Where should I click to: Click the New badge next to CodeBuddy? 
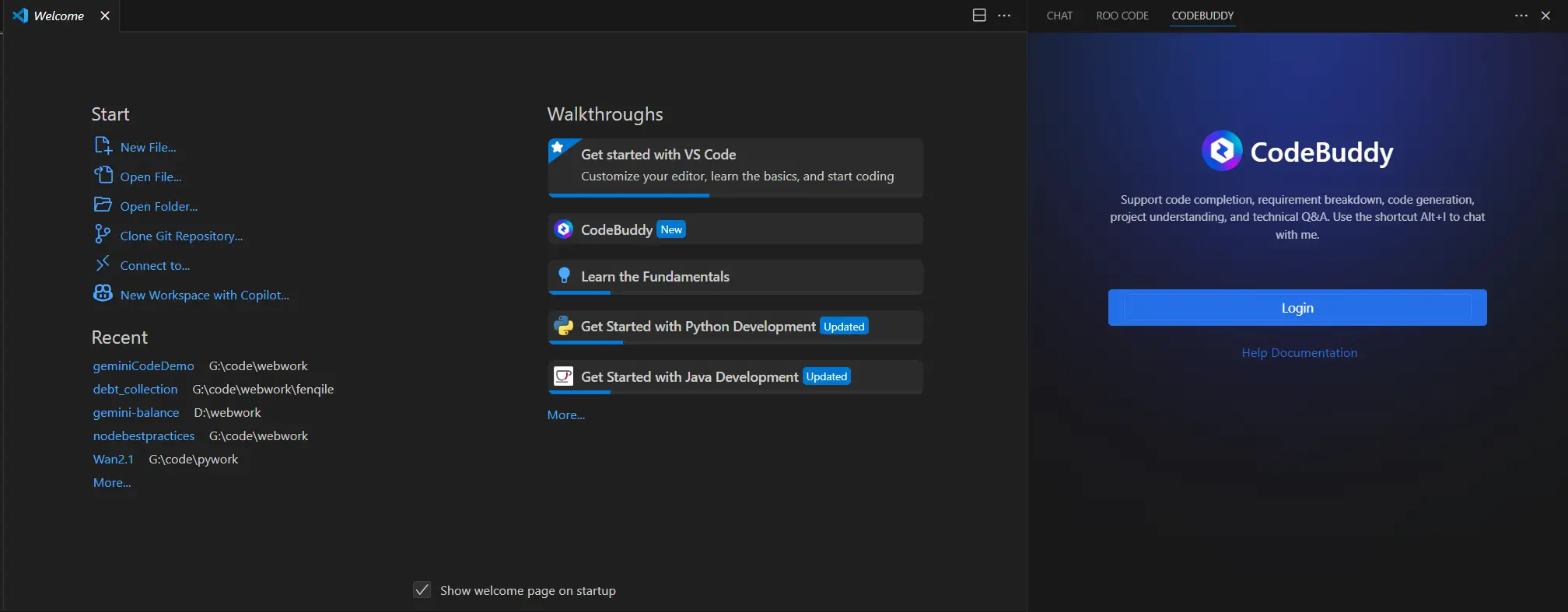pos(671,229)
